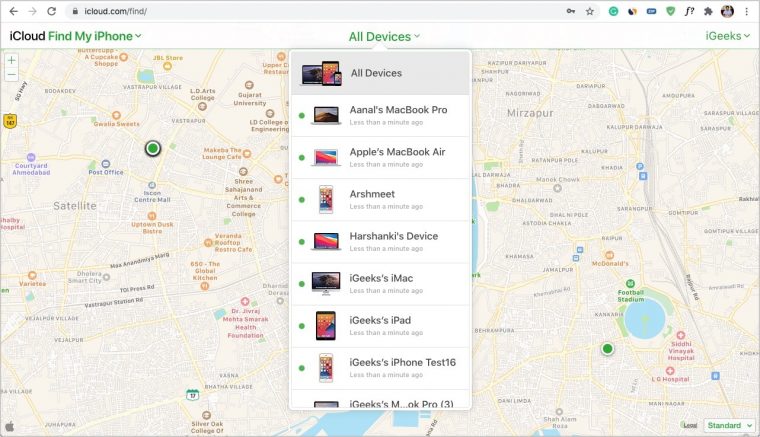Select All Devices in the list

click(x=380, y=73)
